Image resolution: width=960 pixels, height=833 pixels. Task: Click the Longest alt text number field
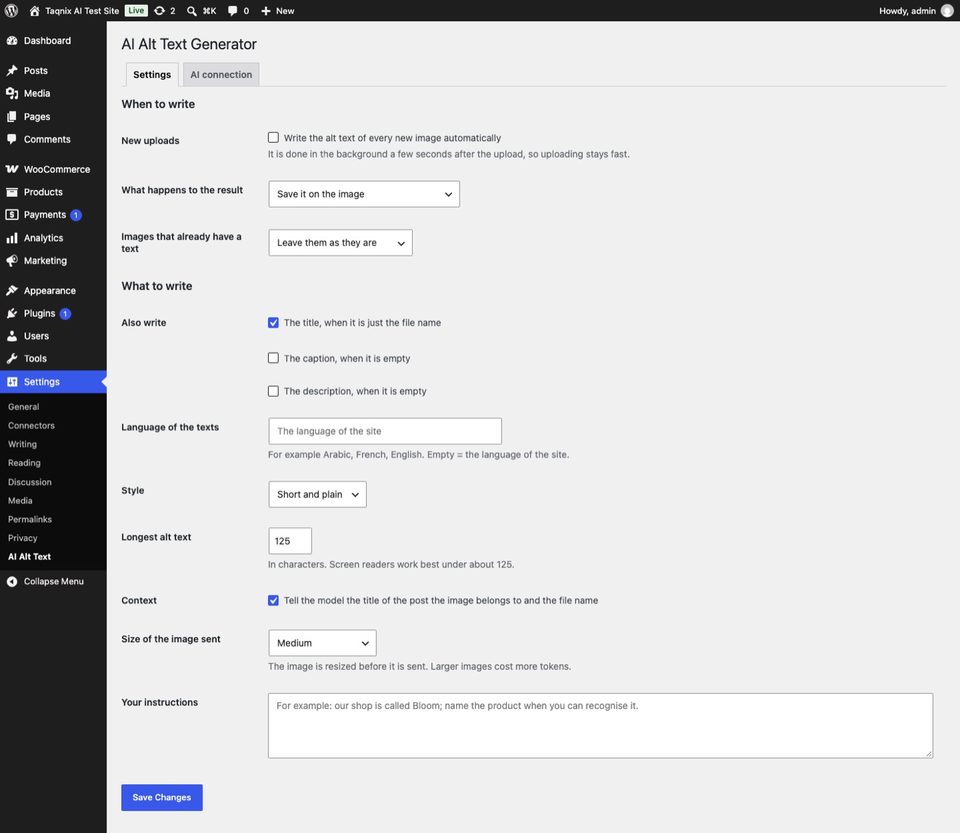click(x=290, y=541)
